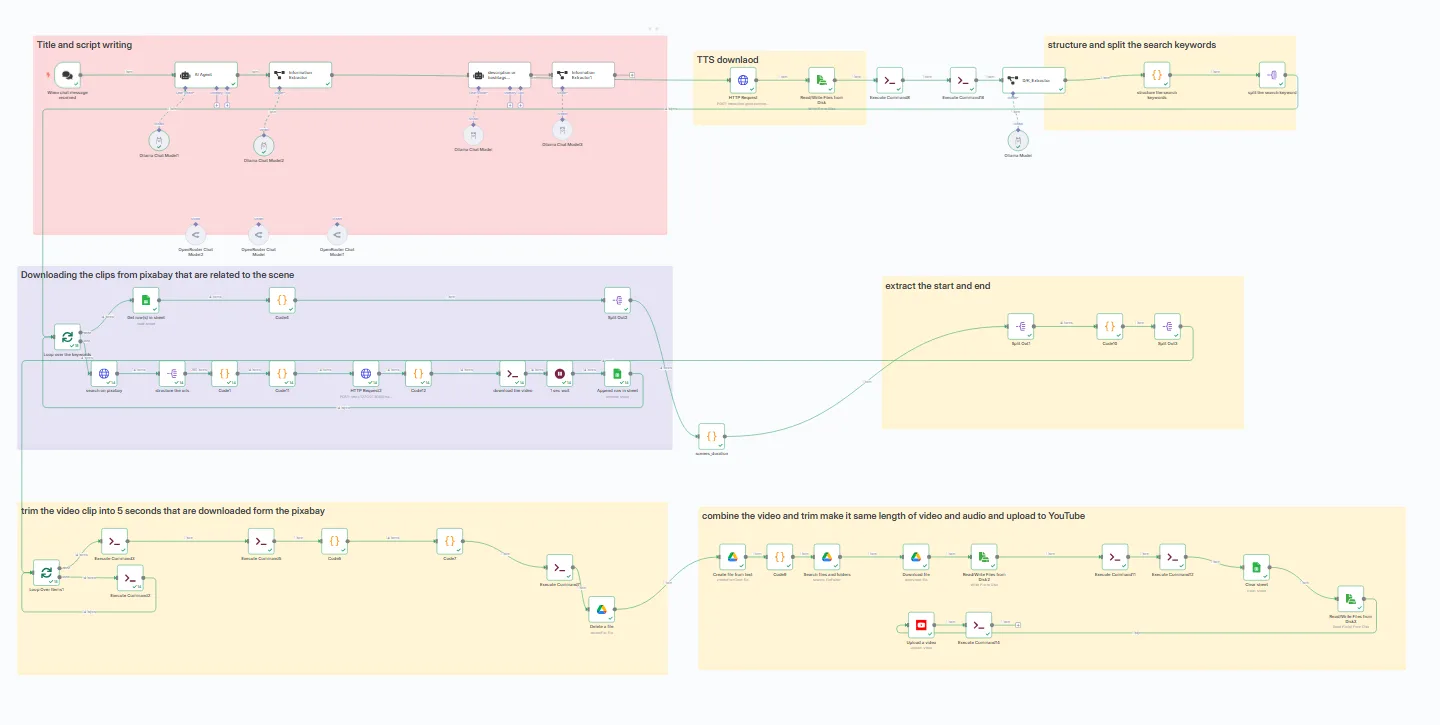Select the Execute Command3 node

point(115,542)
